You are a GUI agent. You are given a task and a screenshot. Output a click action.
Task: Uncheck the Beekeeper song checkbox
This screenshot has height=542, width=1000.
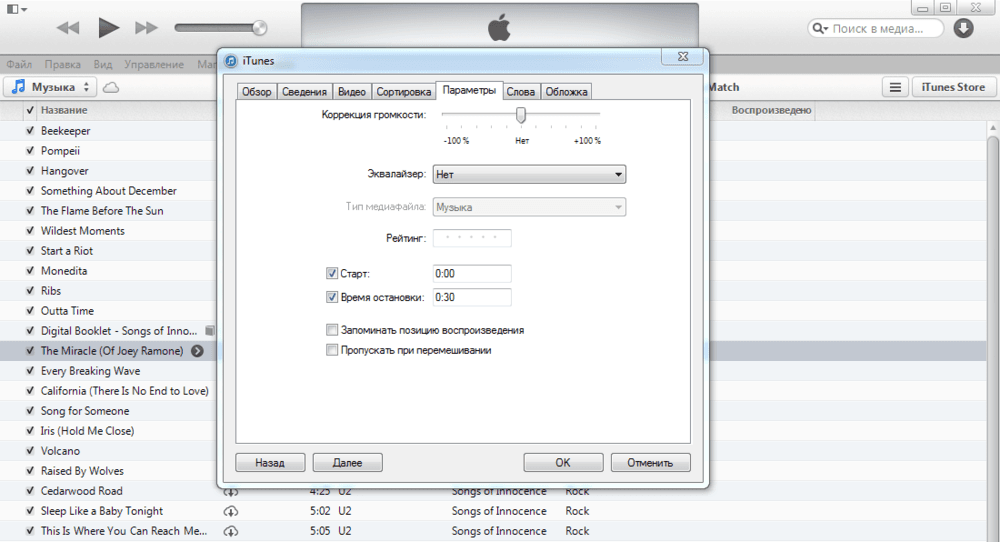(x=30, y=130)
